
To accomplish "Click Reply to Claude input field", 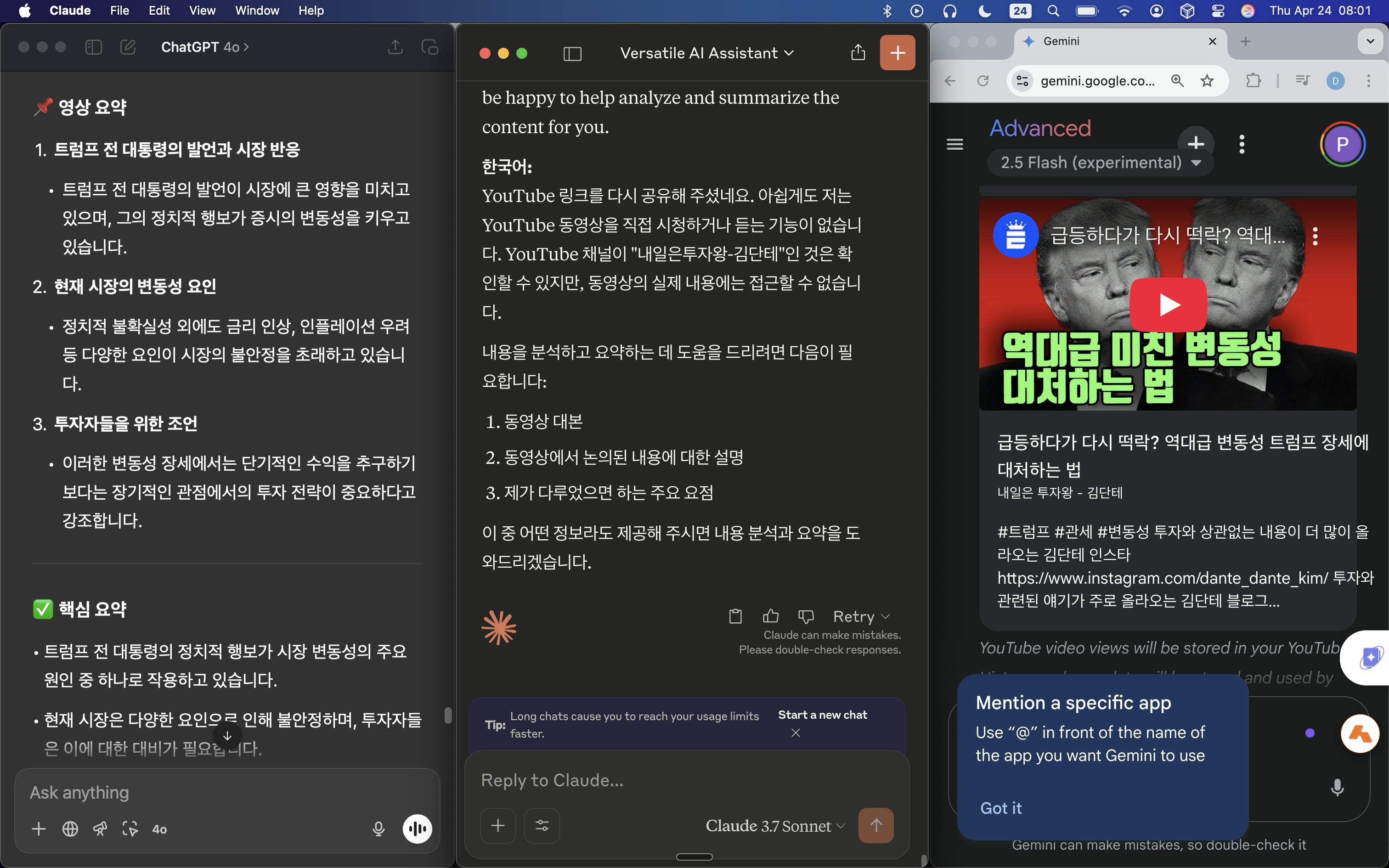I will [687, 780].
